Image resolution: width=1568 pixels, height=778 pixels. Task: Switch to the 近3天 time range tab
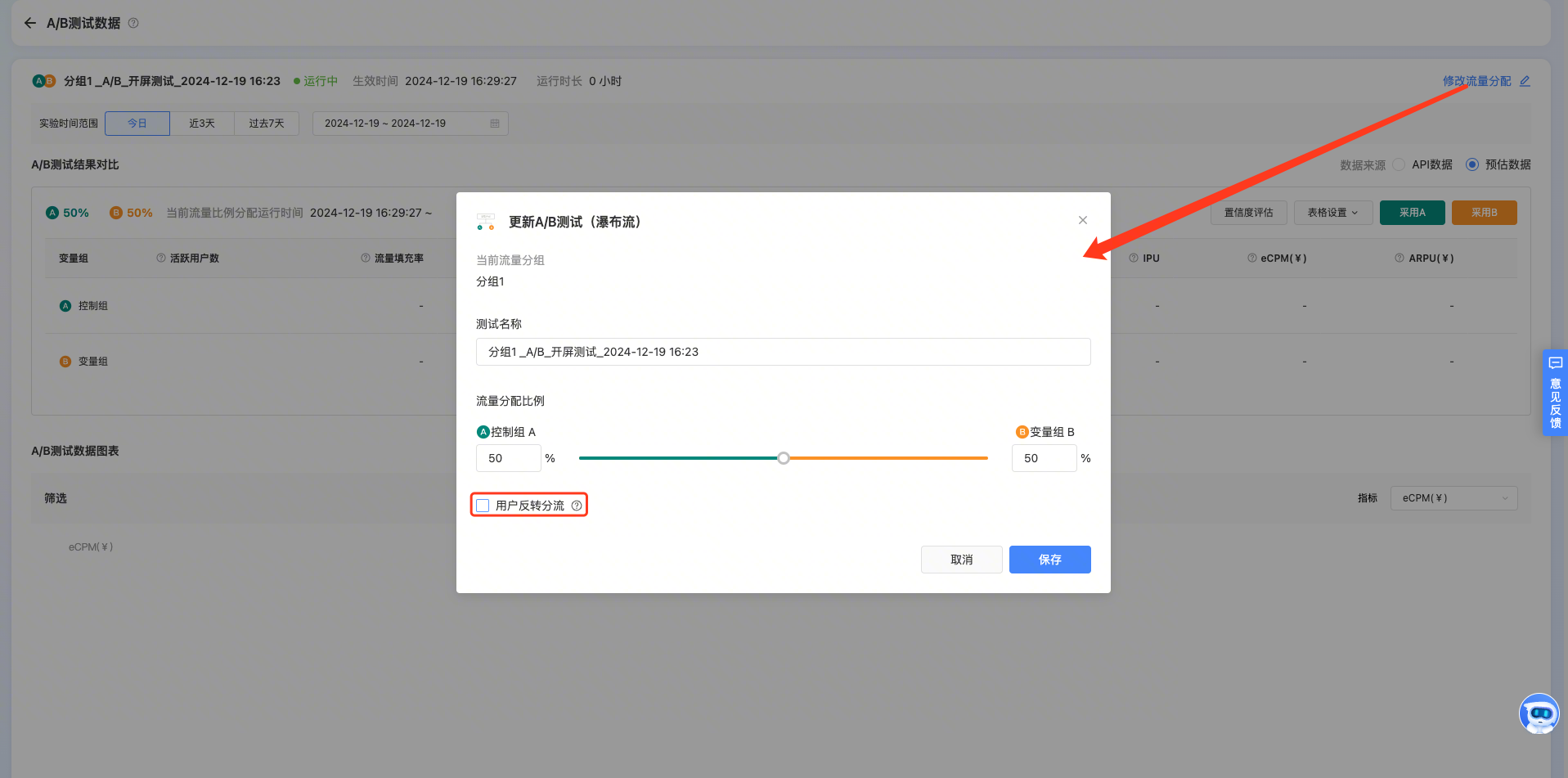tap(202, 124)
